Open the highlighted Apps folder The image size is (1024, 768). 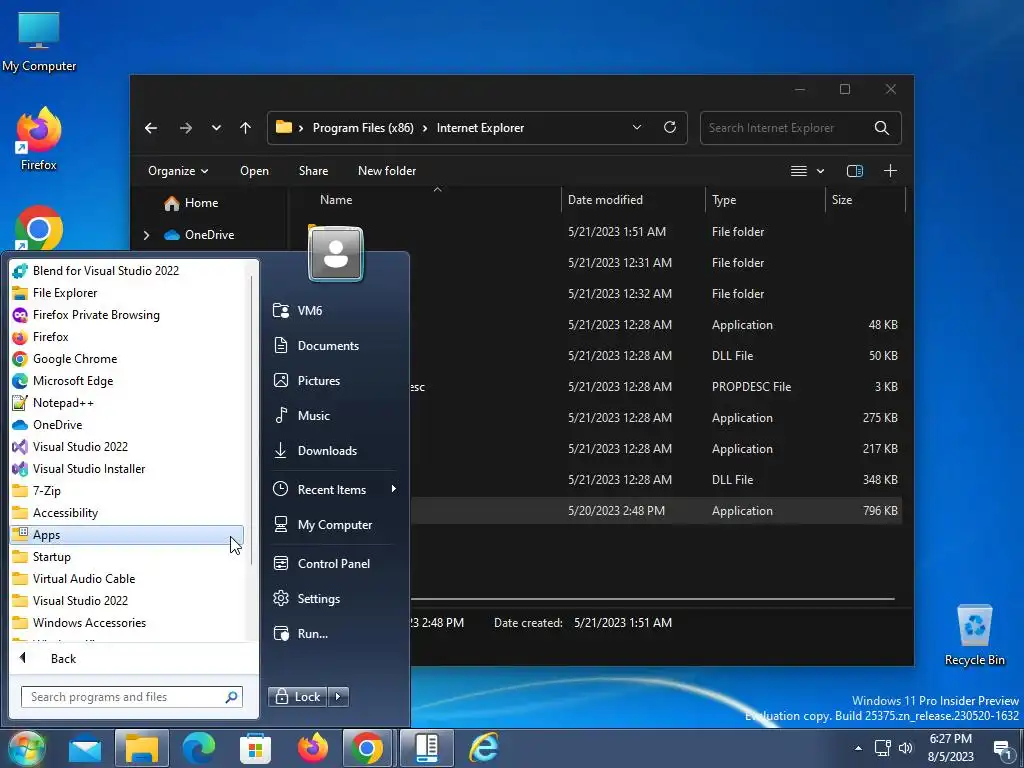(x=127, y=535)
